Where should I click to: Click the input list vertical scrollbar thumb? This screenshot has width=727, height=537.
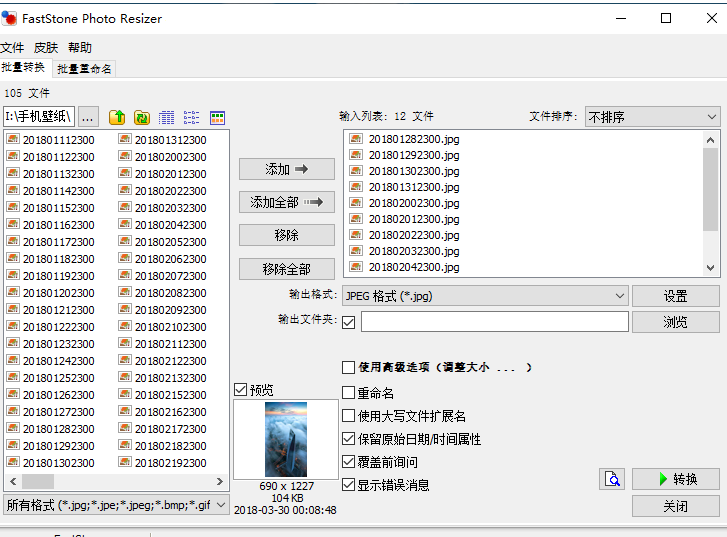[x=710, y=189]
